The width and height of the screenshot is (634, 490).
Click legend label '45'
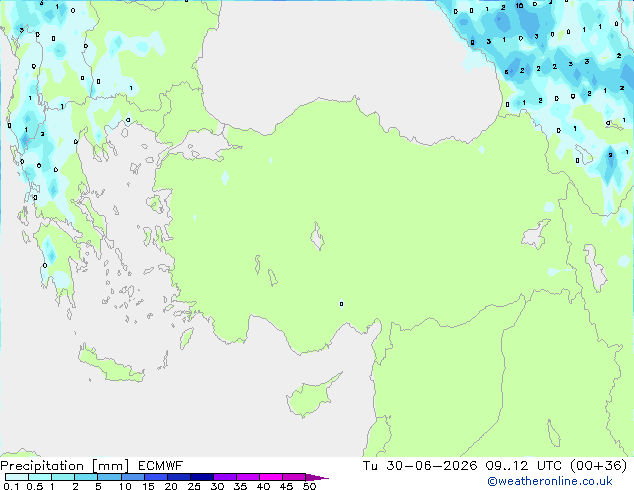(286, 486)
